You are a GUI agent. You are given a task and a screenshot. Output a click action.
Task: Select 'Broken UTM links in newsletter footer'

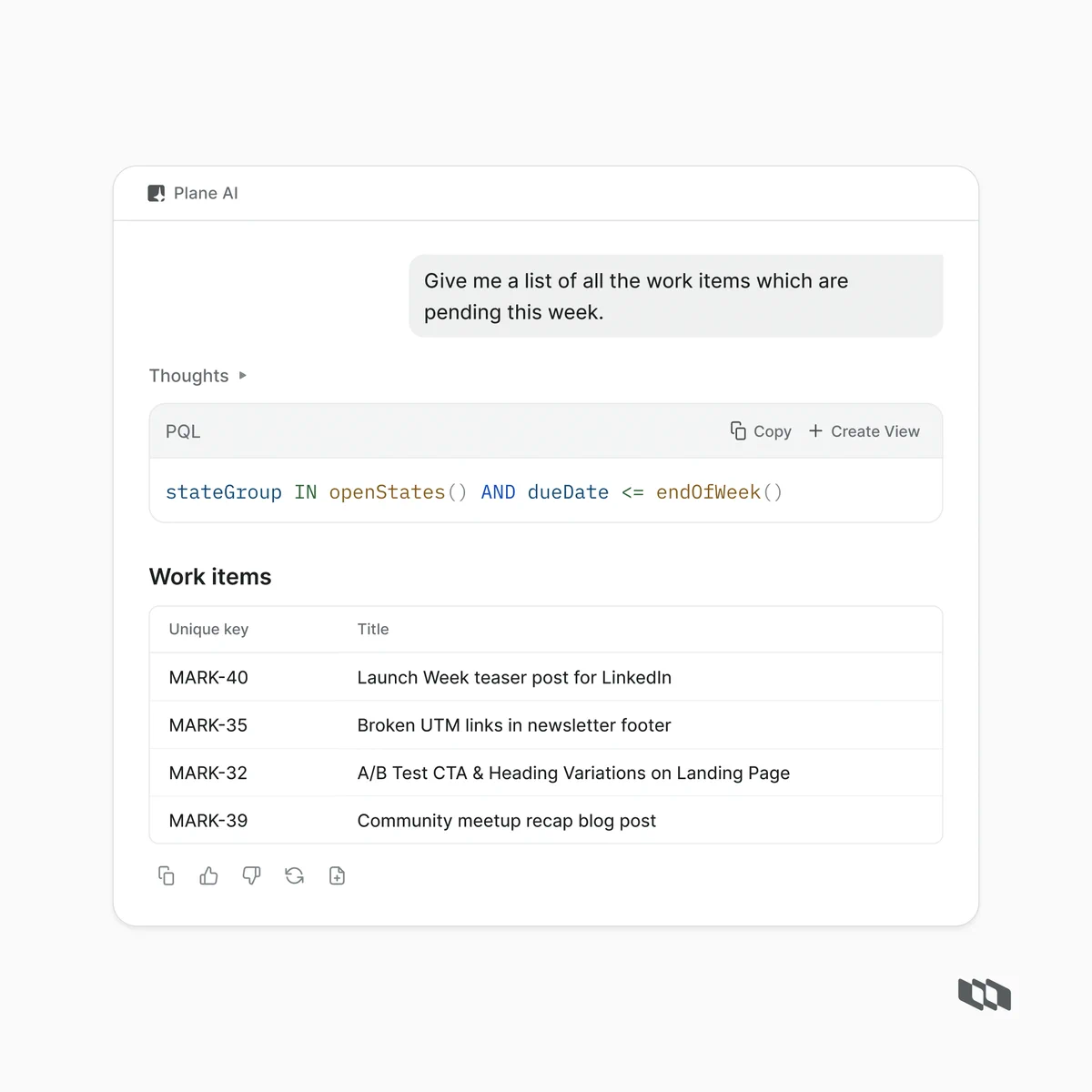point(514,725)
